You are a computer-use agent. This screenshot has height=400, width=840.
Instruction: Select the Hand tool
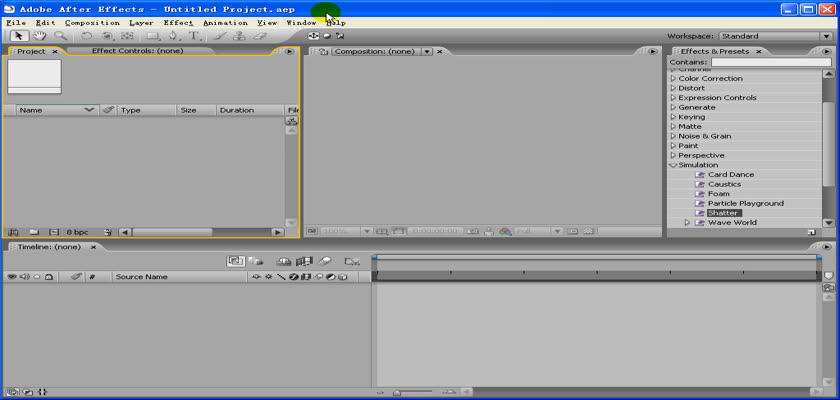[40, 36]
